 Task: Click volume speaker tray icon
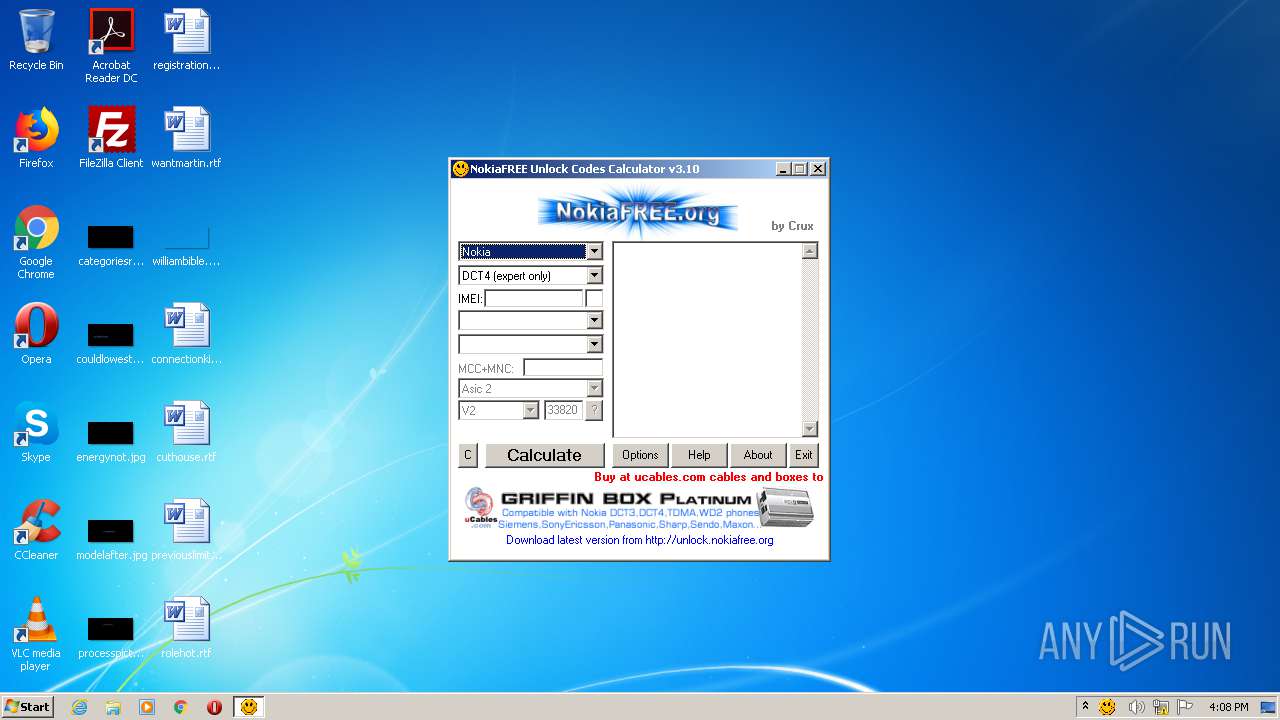pyautogui.click(x=1136, y=707)
